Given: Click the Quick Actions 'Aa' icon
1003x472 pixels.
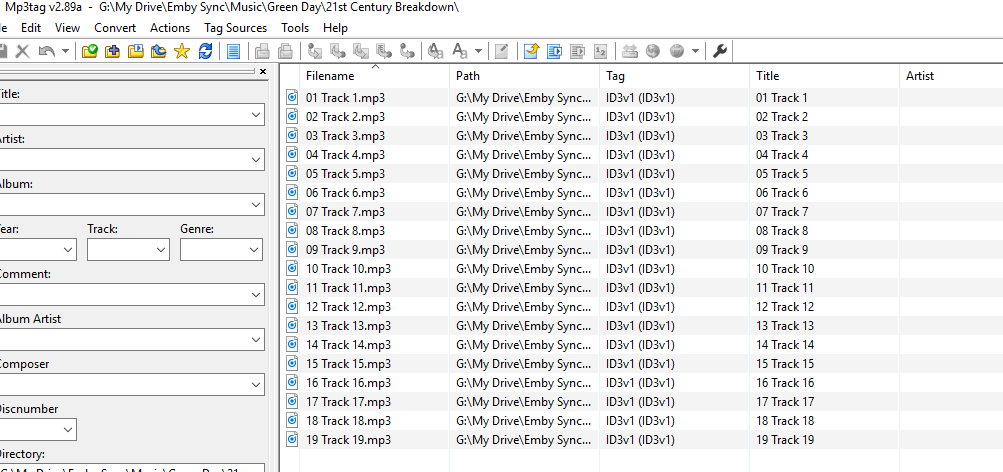Looking at the screenshot, I should 460,51.
